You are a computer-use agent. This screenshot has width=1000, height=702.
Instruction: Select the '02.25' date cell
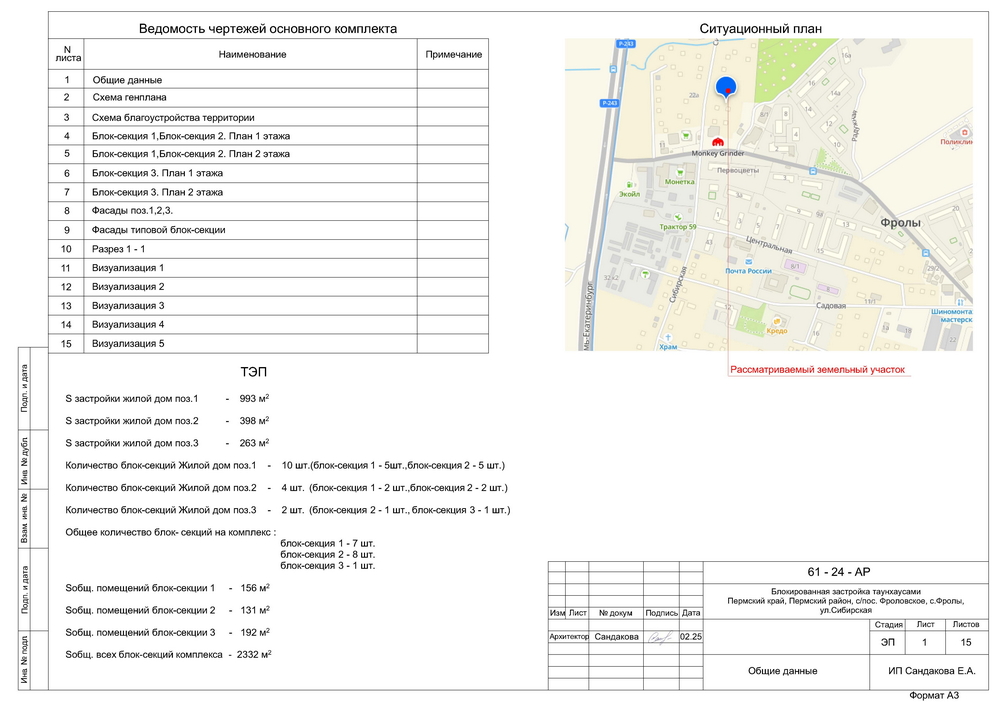(691, 636)
